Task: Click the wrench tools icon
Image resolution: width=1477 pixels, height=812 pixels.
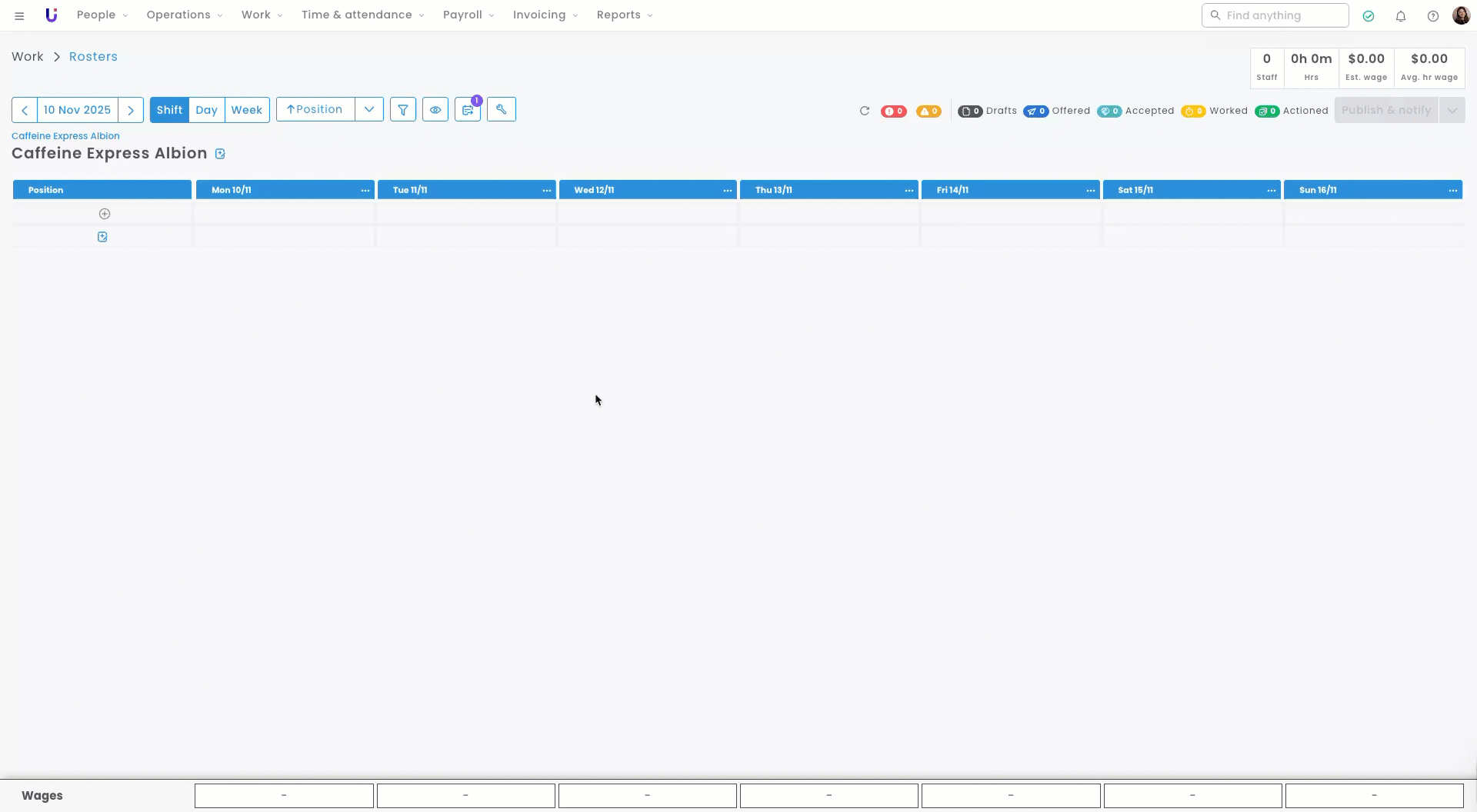Action: (502, 110)
